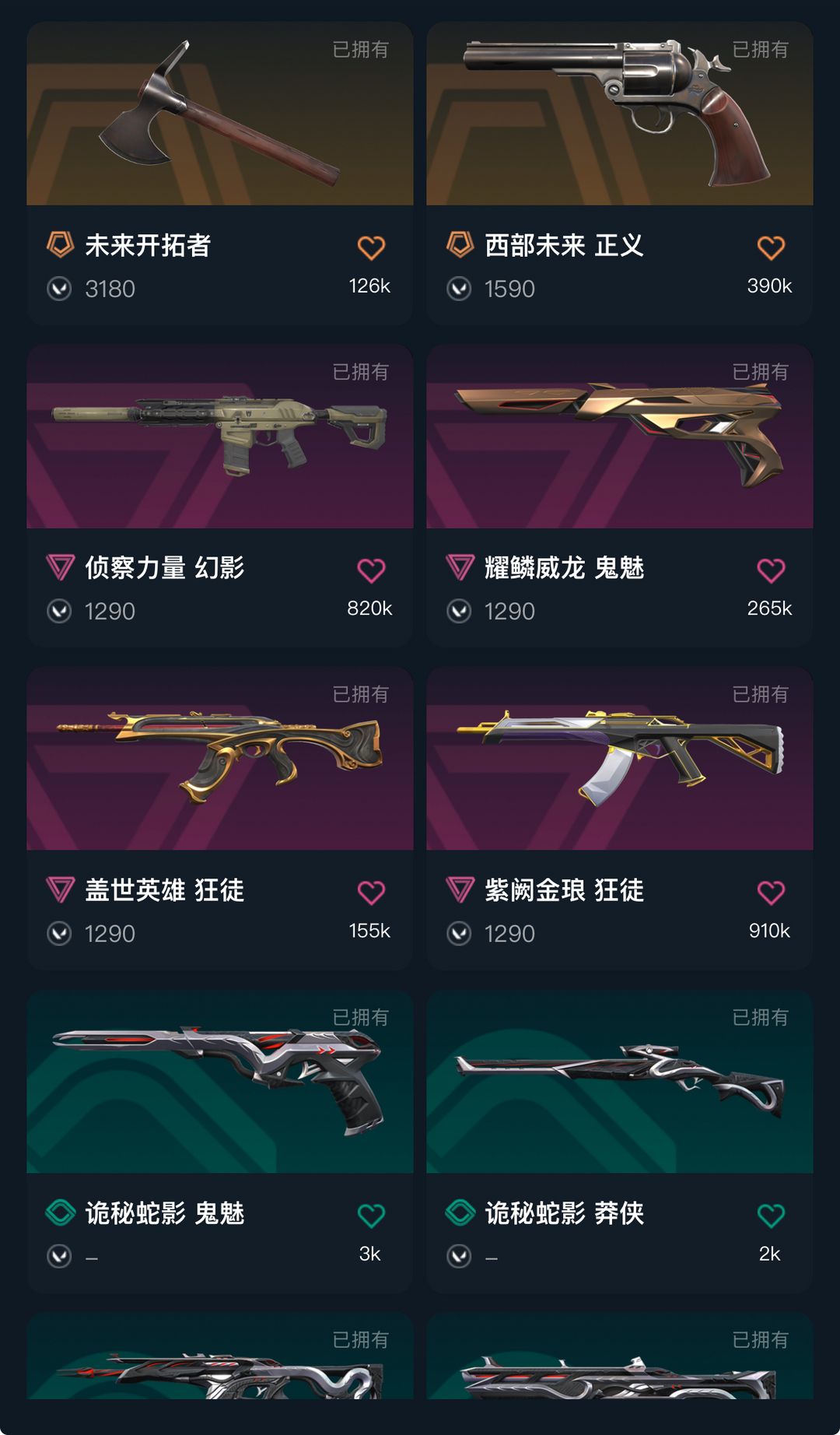Viewport: 840px width, 1435px height.
Task: Favorite 侦察力量 幻影 with heart icon
Action: pos(371,570)
